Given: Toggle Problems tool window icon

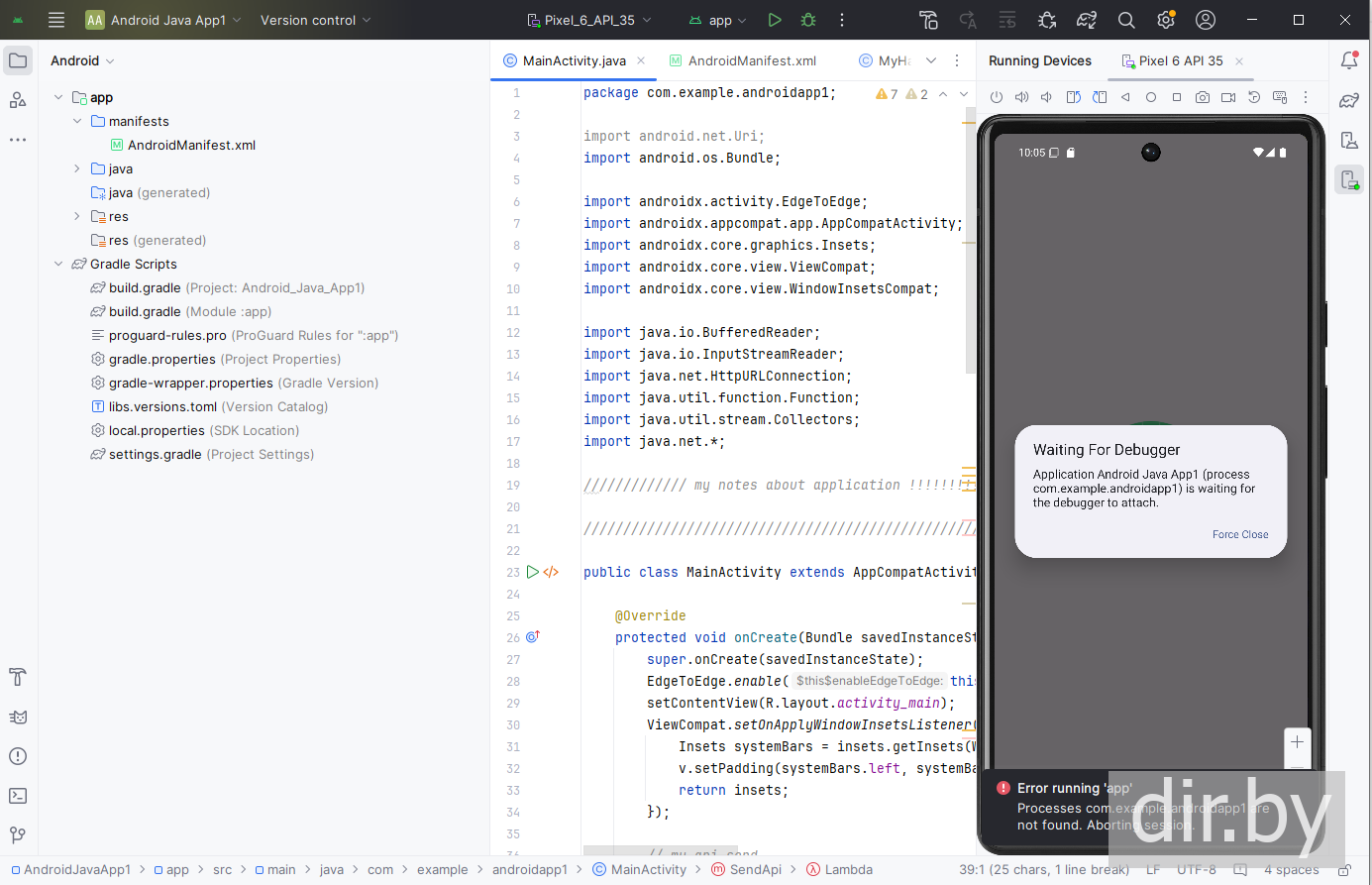Looking at the screenshot, I should (x=18, y=756).
